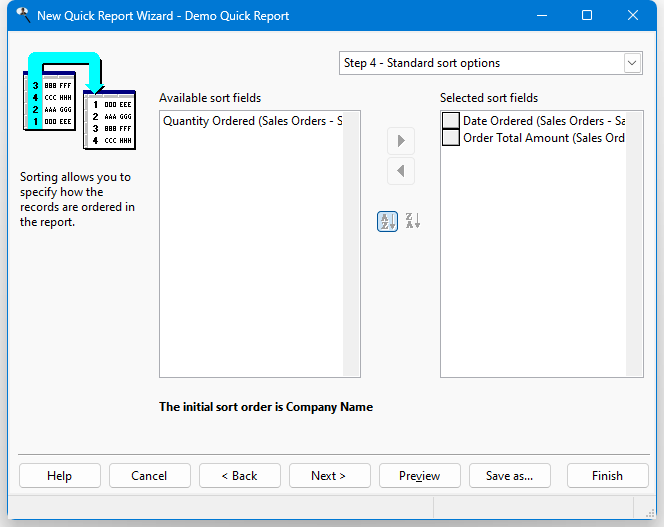Maximize the wizard window
Screen dimensions: 664x527
(x=587, y=15)
